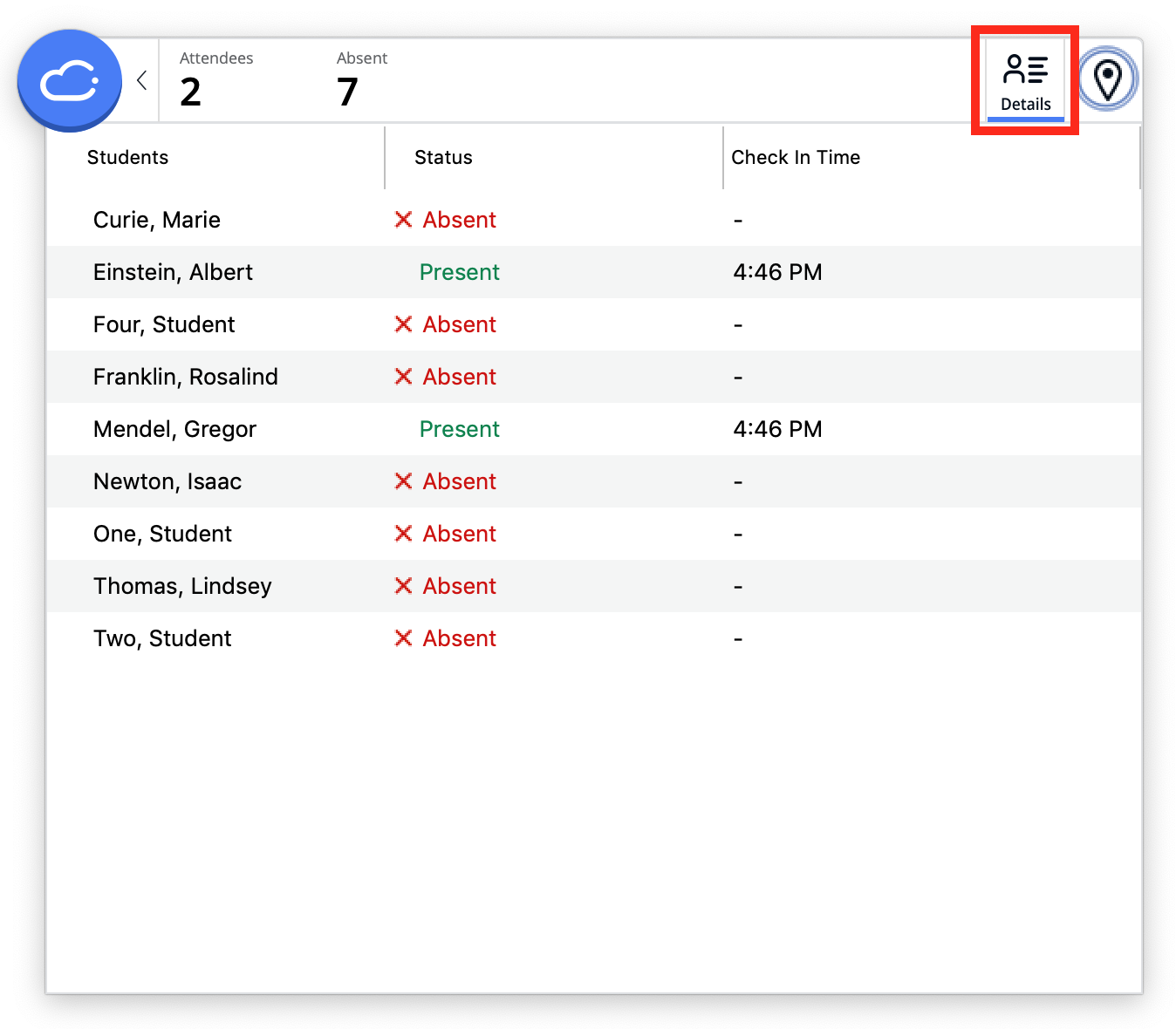Toggle Einstein, Albert's Present status
The height and width of the screenshot is (1029, 1176).
click(x=459, y=272)
